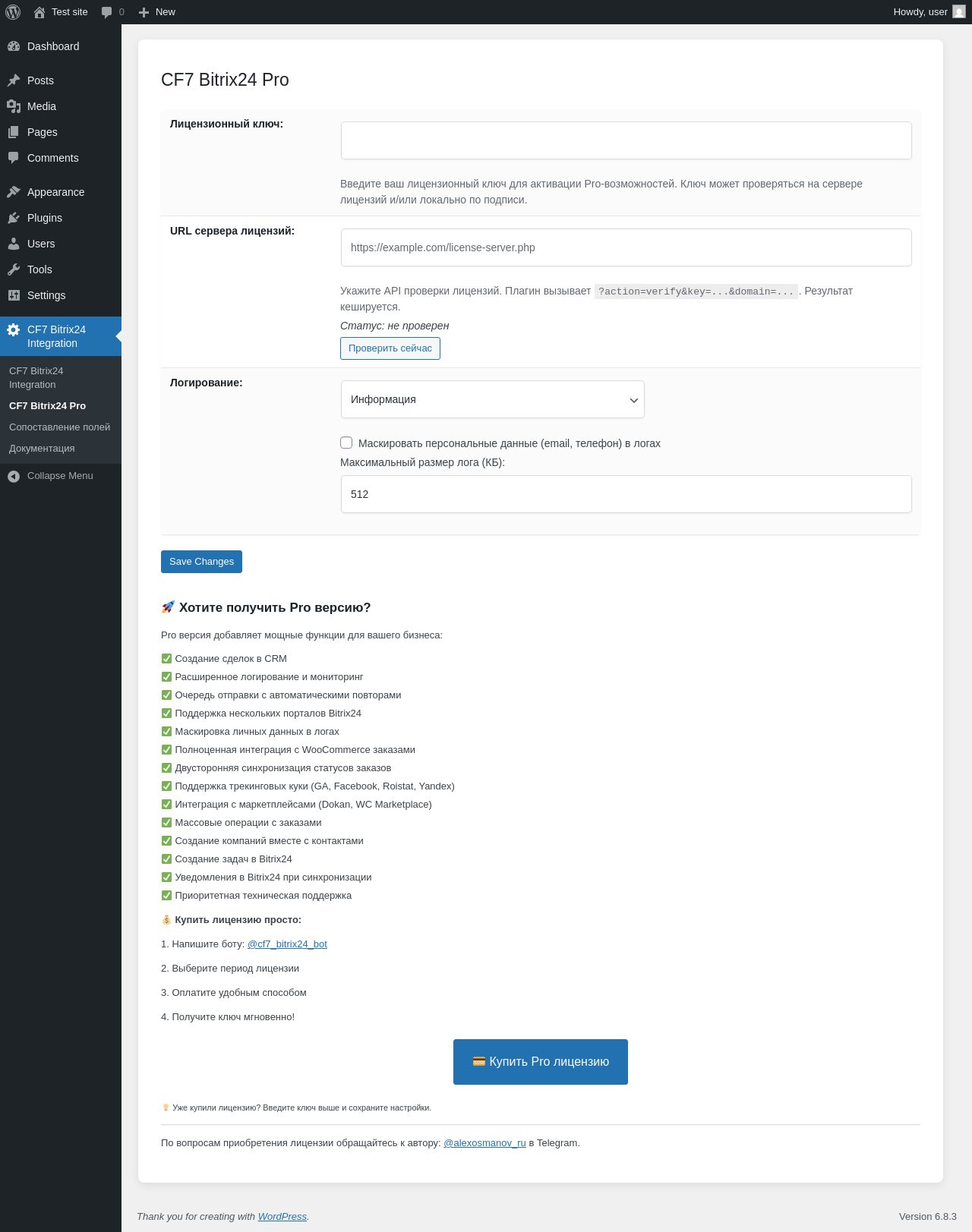Open the Comments sidebar menu item

61,158
